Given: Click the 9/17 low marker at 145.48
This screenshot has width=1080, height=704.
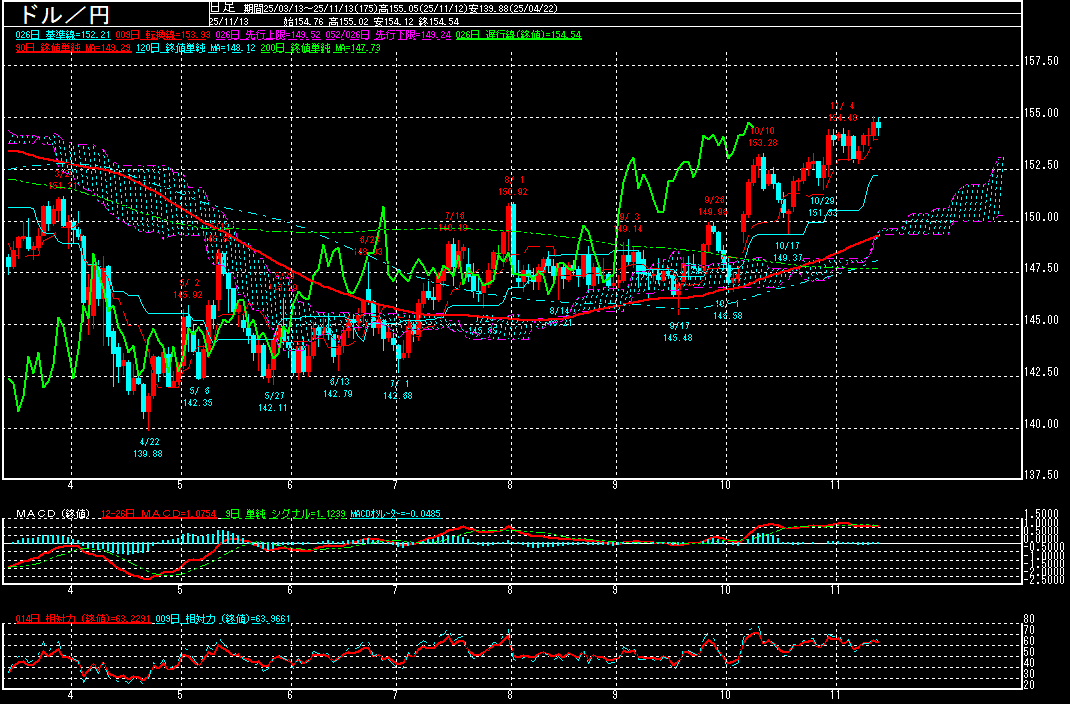Looking at the screenshot, I should [x=678, y=332].
